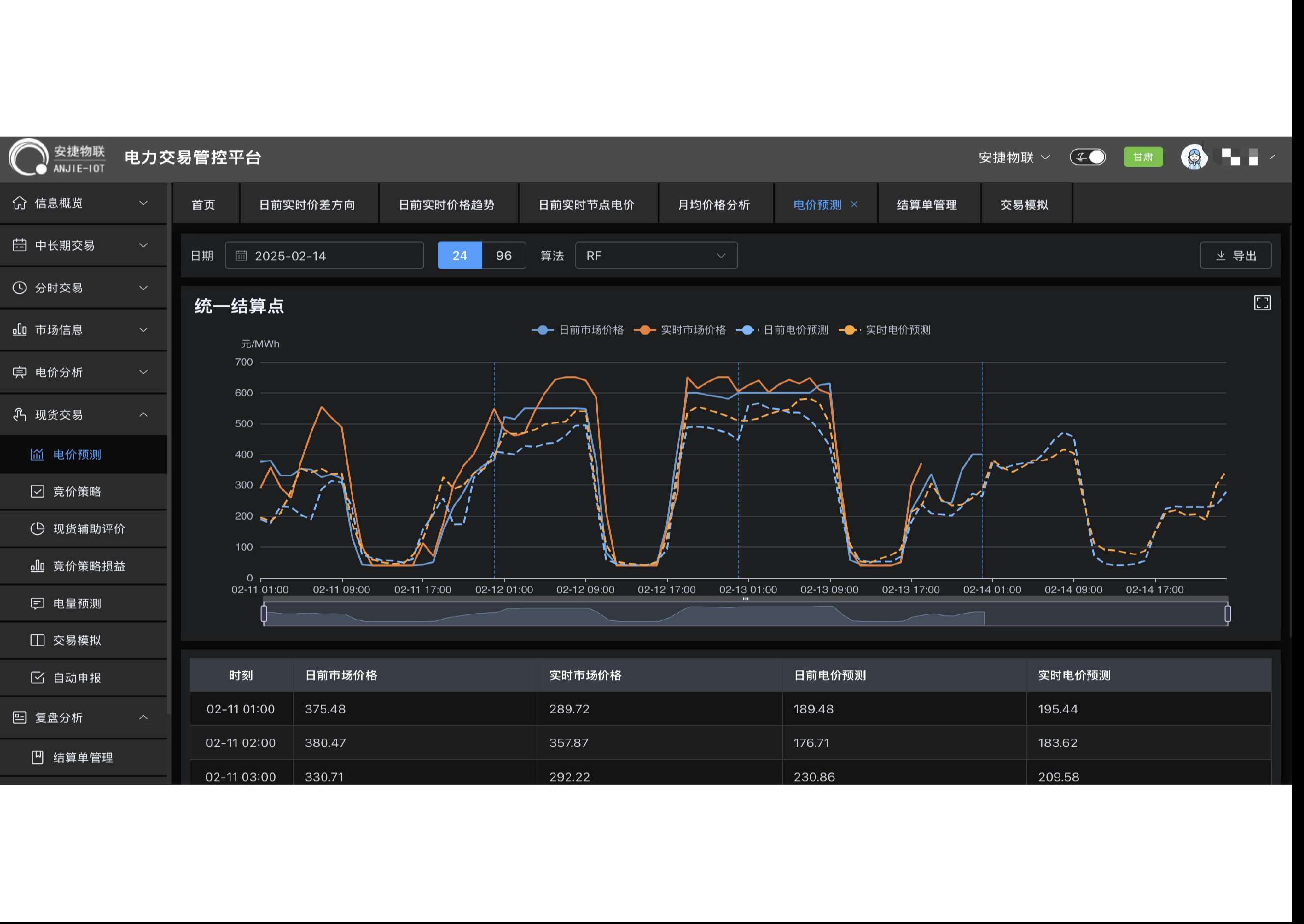Click the green 甘肃 province button
Image resolution: width=1304 pixels, height=924 pixels.
click(x=1143, y=157)
